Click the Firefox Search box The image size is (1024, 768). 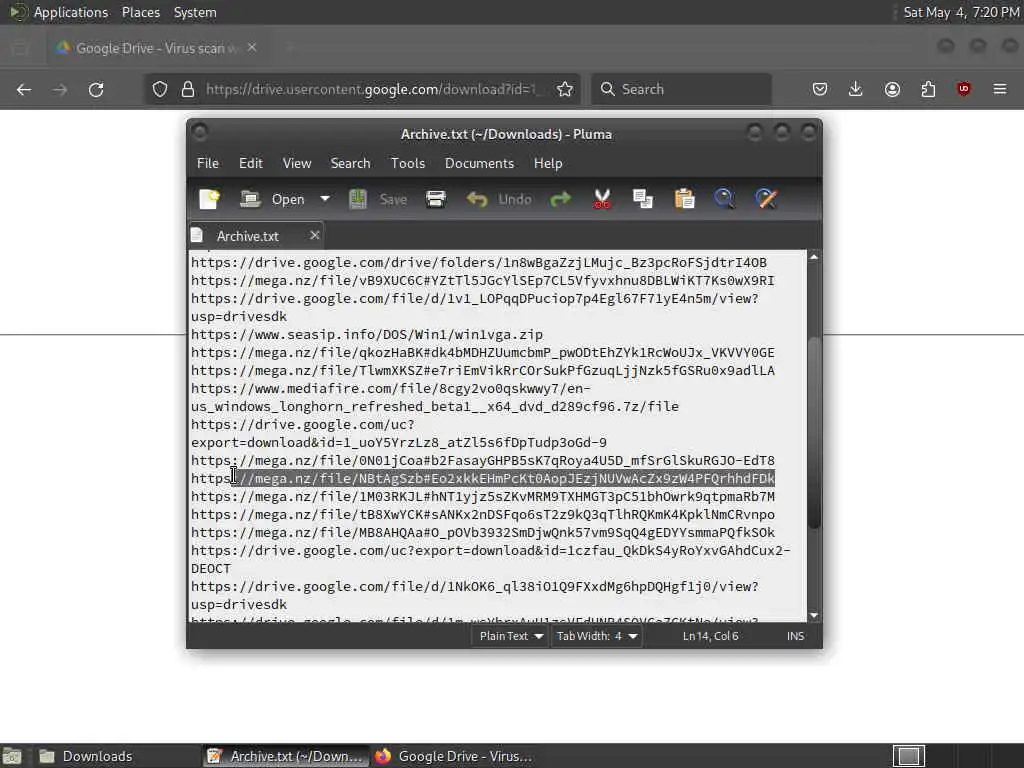tap(682, 89)
